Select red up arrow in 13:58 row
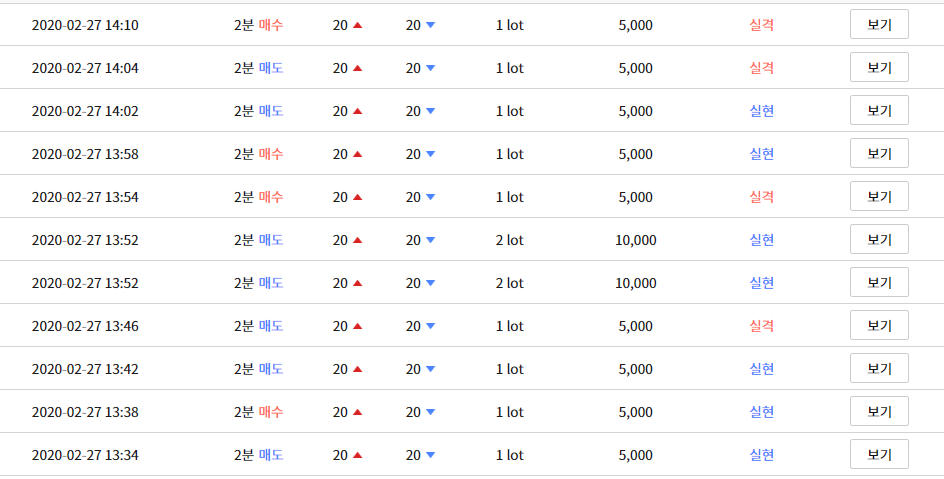944x479 pixels. click(x=358, y=154)
